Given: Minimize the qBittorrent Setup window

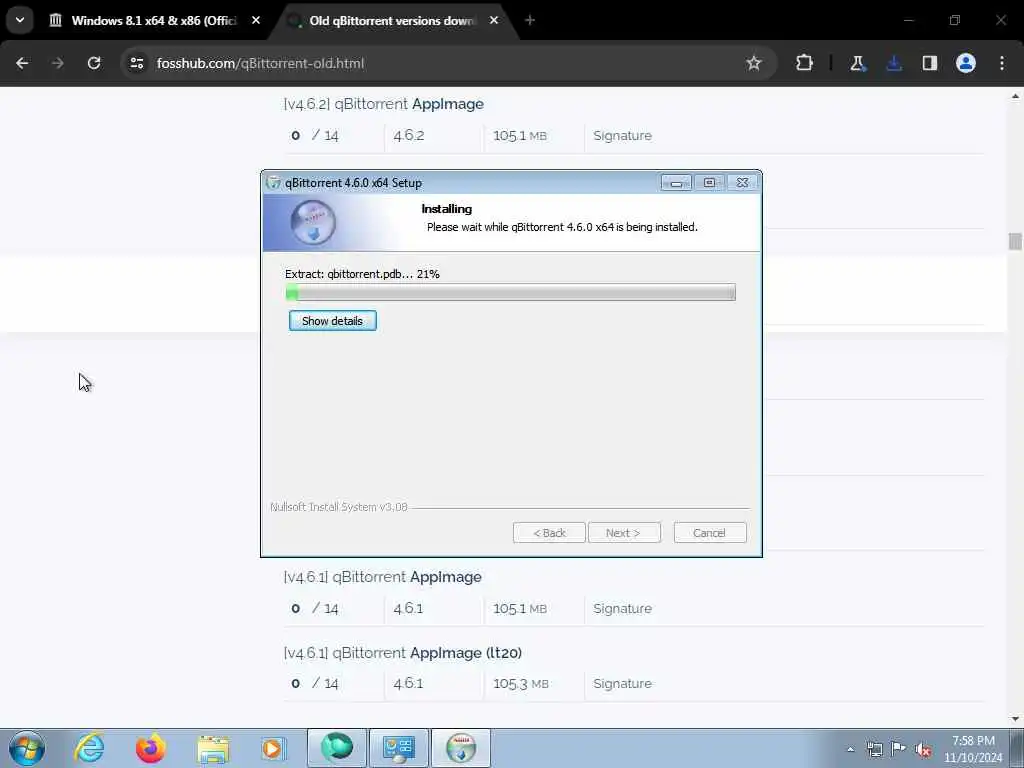Looking at the screenshot, I should coord(676,183).
